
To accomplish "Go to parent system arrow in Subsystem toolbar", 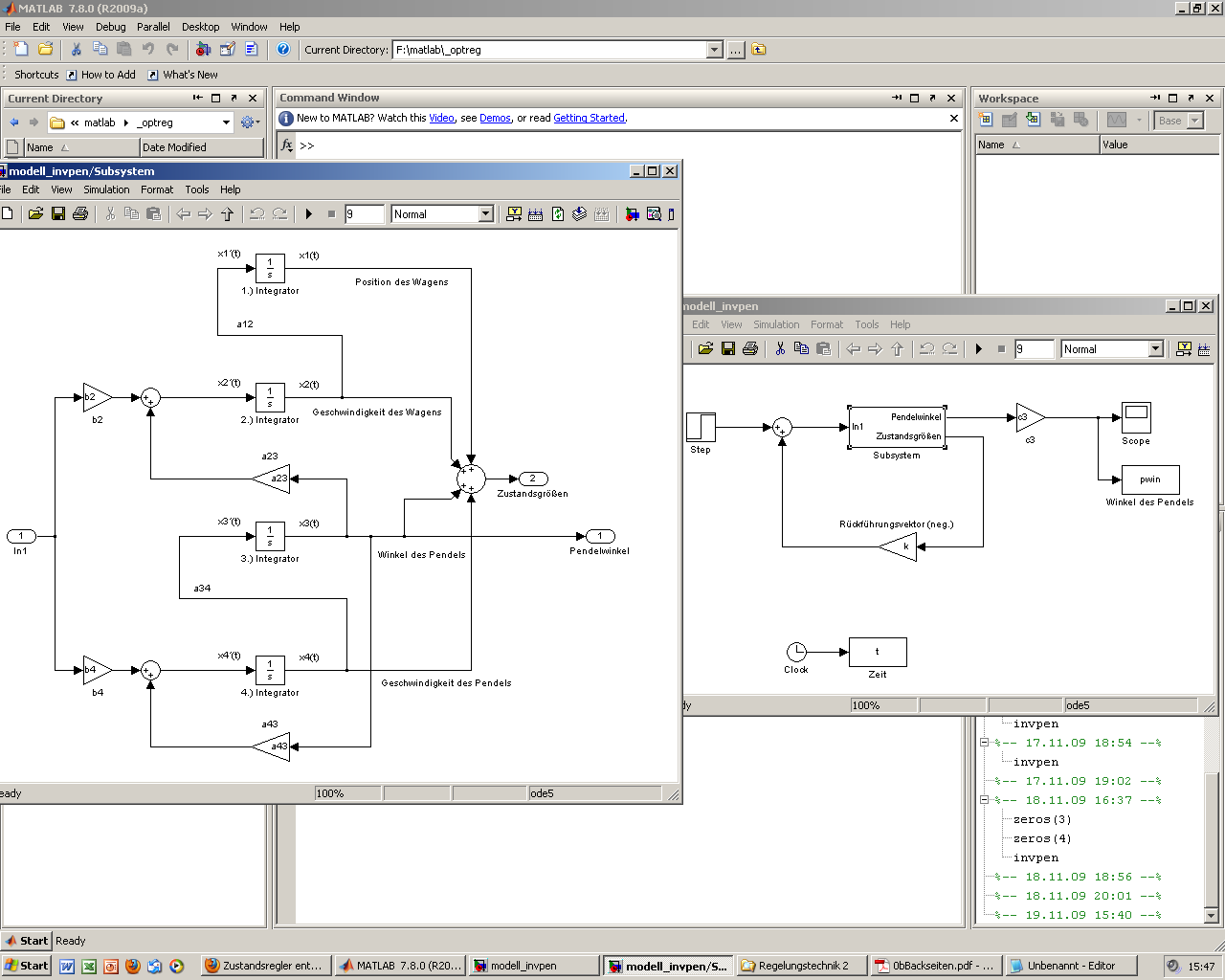I will pos(228,213).
